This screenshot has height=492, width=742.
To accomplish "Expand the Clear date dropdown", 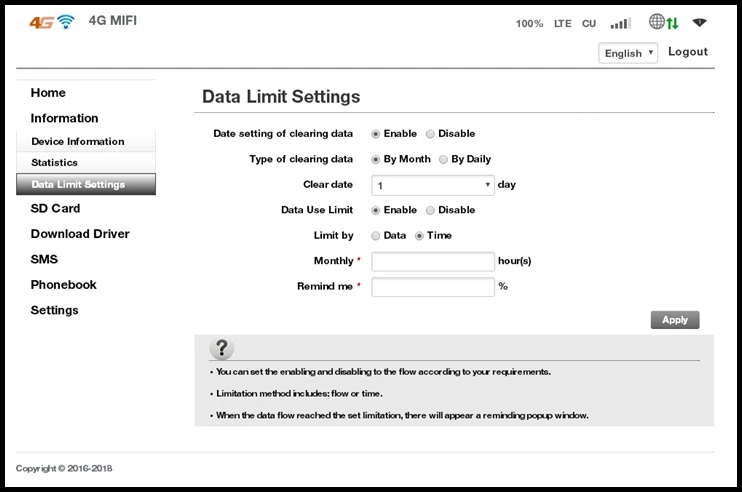I will pos(433,185).
